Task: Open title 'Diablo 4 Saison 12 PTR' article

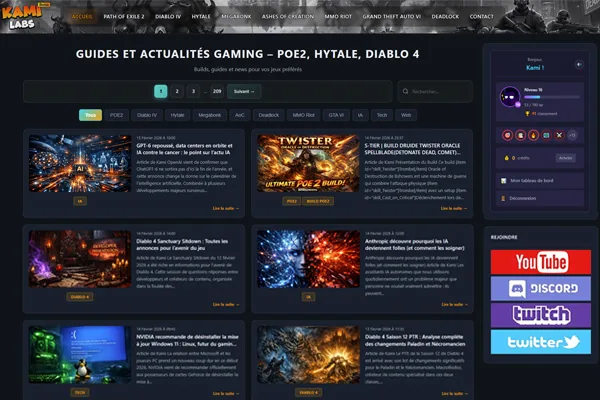Action: point(415,341)
